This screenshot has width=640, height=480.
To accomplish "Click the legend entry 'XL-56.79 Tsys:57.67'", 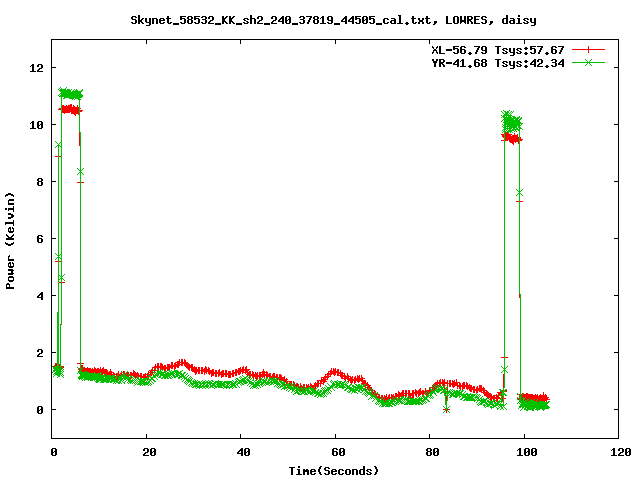I will 498,50.
